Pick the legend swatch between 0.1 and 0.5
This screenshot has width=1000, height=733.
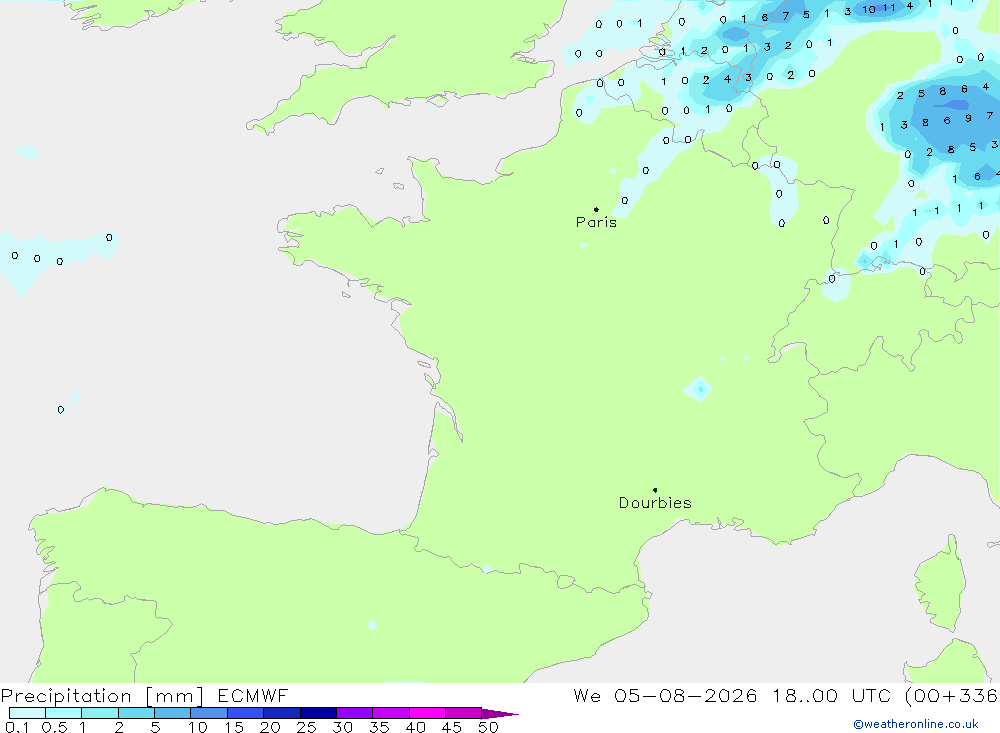(x=27, y=713)
